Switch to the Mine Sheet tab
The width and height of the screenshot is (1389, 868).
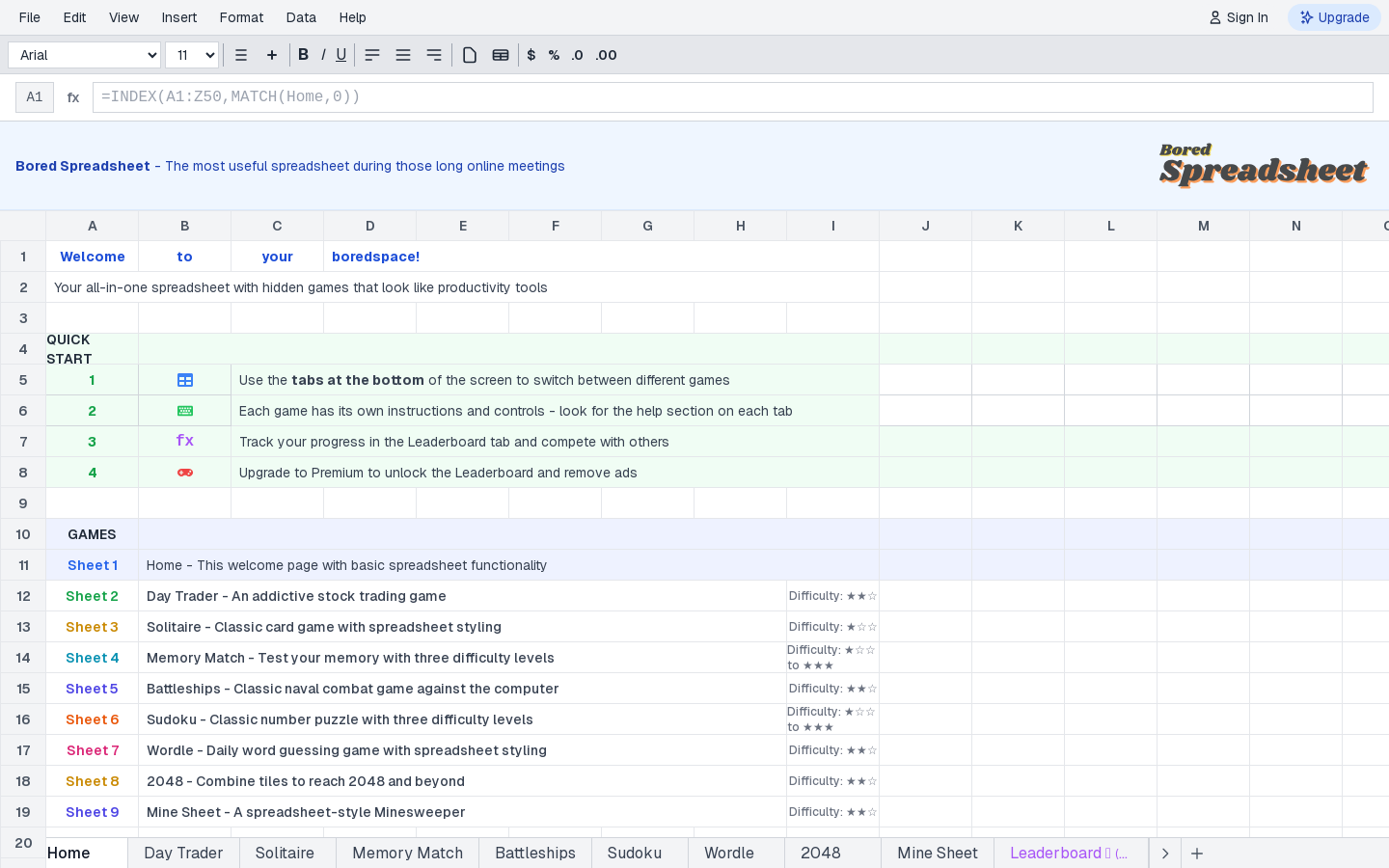(938, 854)
